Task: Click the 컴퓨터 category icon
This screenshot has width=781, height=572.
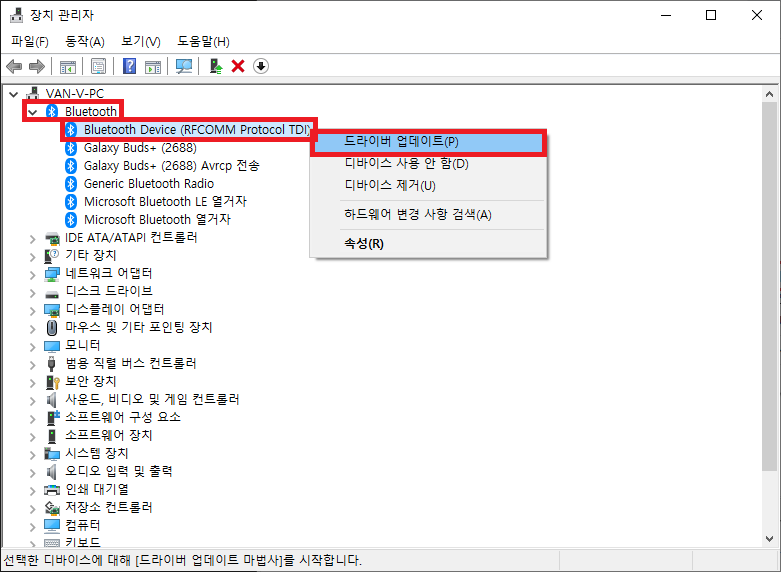Action: [x=52, y=525]
